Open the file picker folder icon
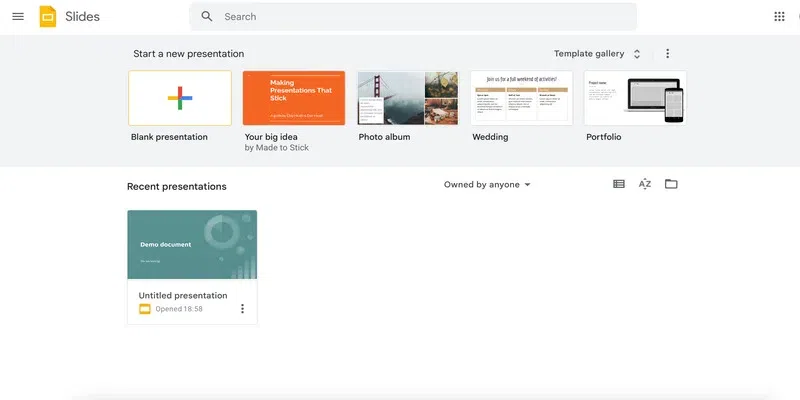This screenshot has width=800, height=400. tap(671, 184)
